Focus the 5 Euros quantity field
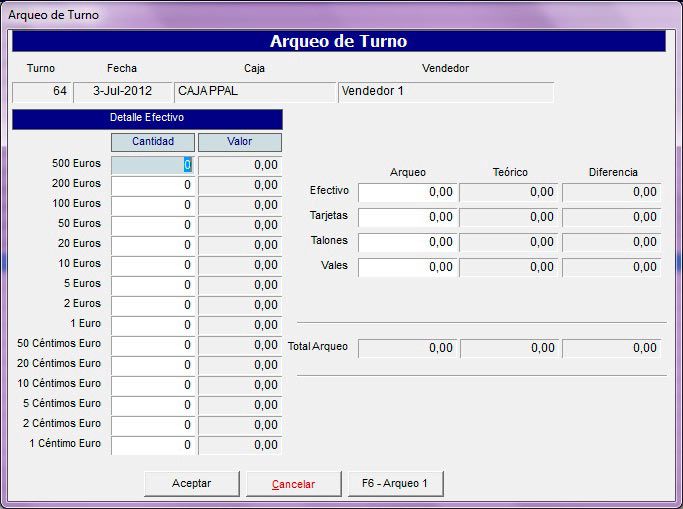This screenshot has width=683, height=509. point(153,285)
